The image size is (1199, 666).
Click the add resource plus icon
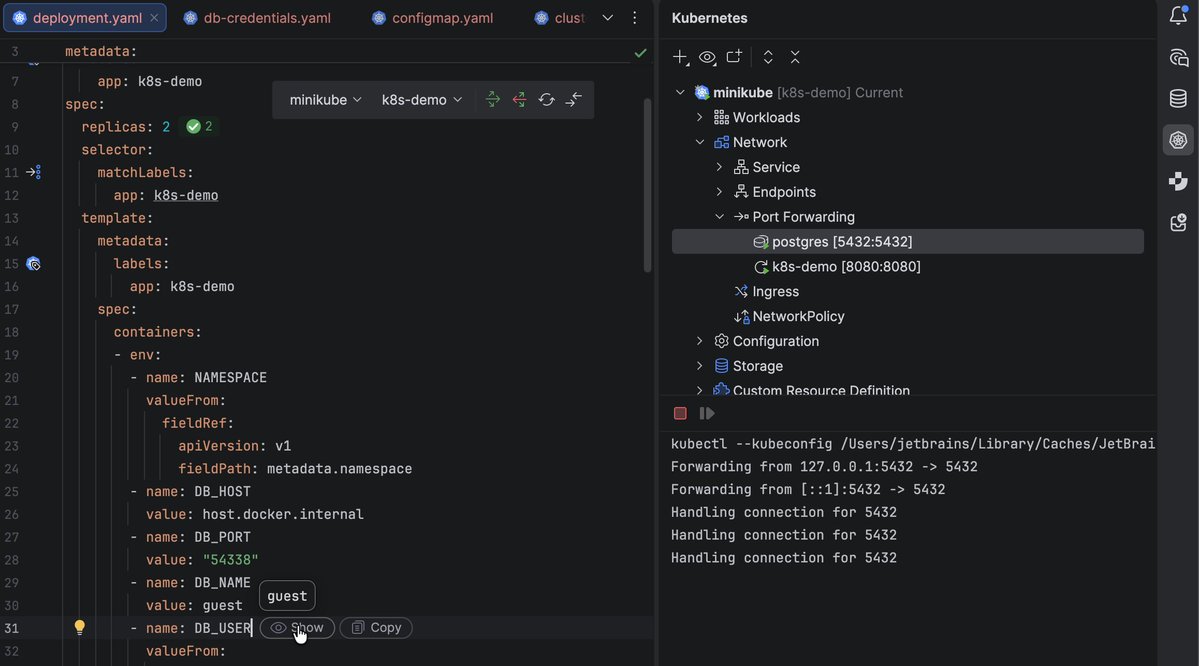(680, 57)
